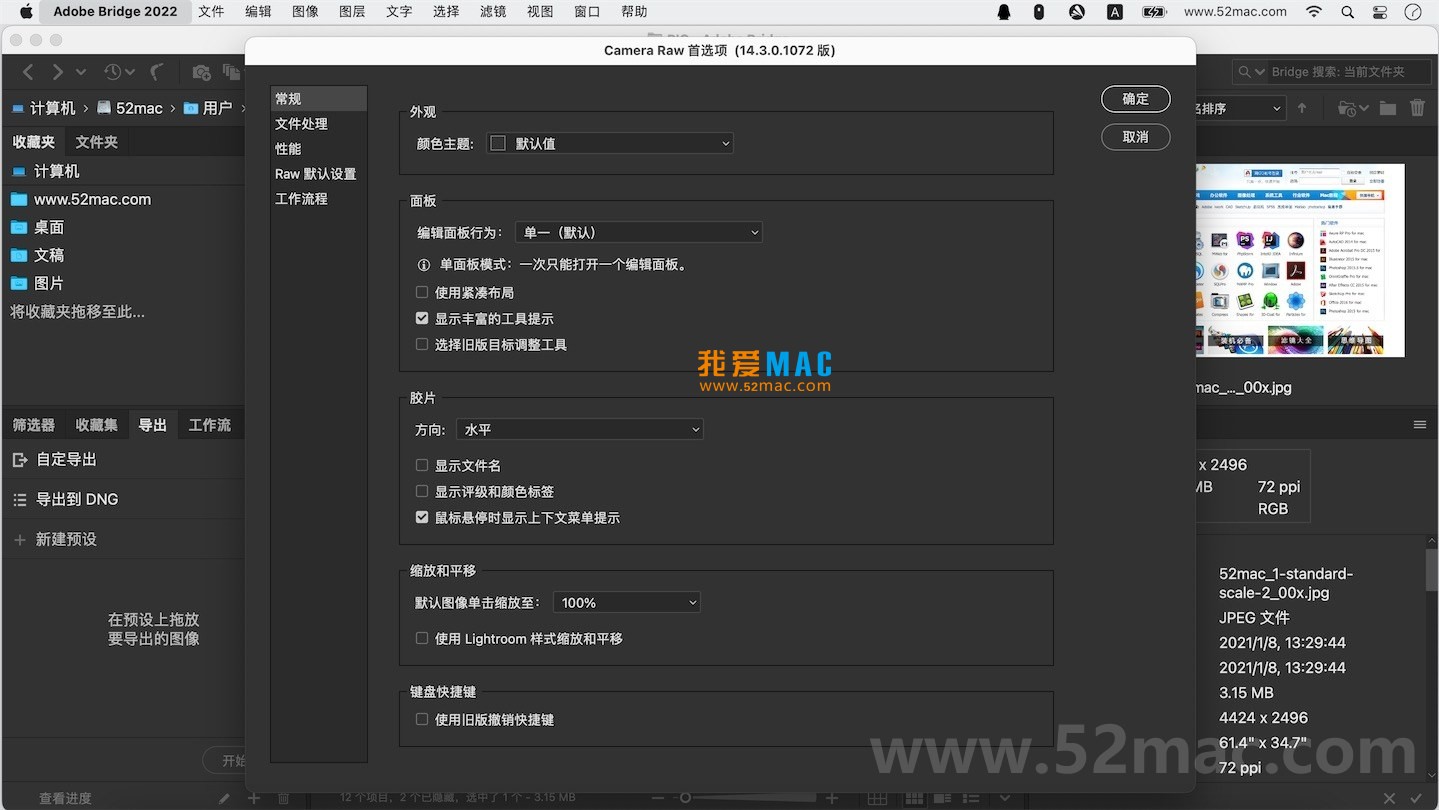Select the 52mac website thumbnail image
Screen dimensions: 1439x810
1300,260
